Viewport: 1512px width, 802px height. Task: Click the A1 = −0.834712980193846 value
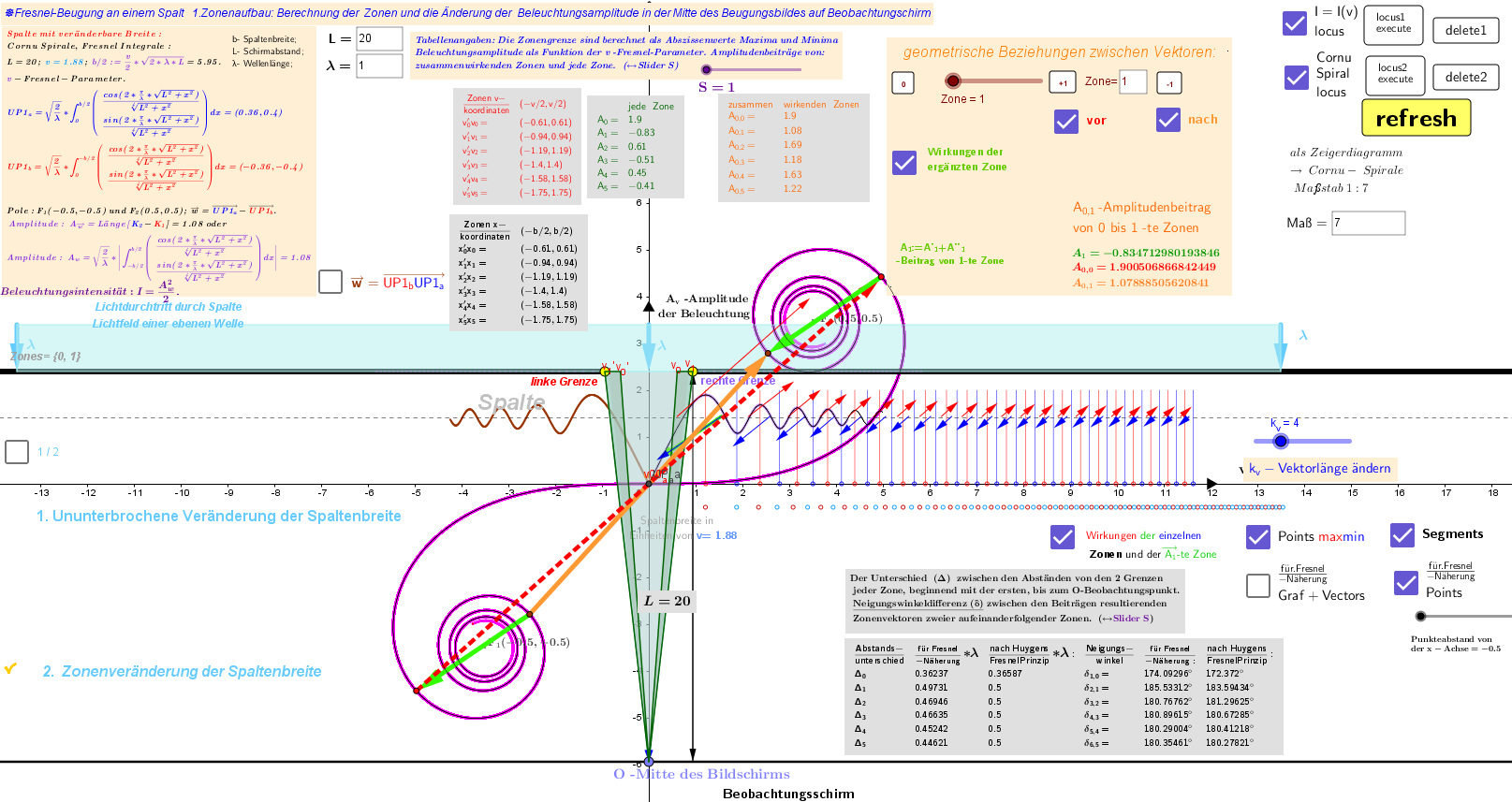(1146, 253)
